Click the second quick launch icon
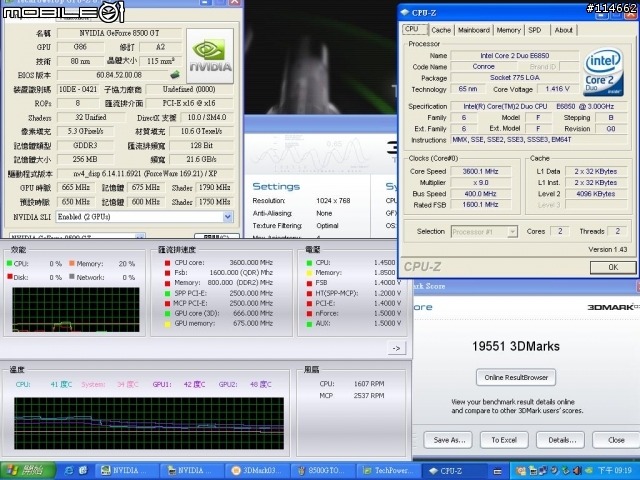Image resolution: width=640 pixels, height=480 pixels. (83, 471)
